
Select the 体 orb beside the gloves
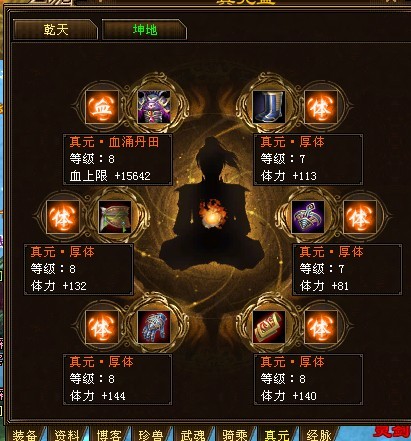point(102,327)
